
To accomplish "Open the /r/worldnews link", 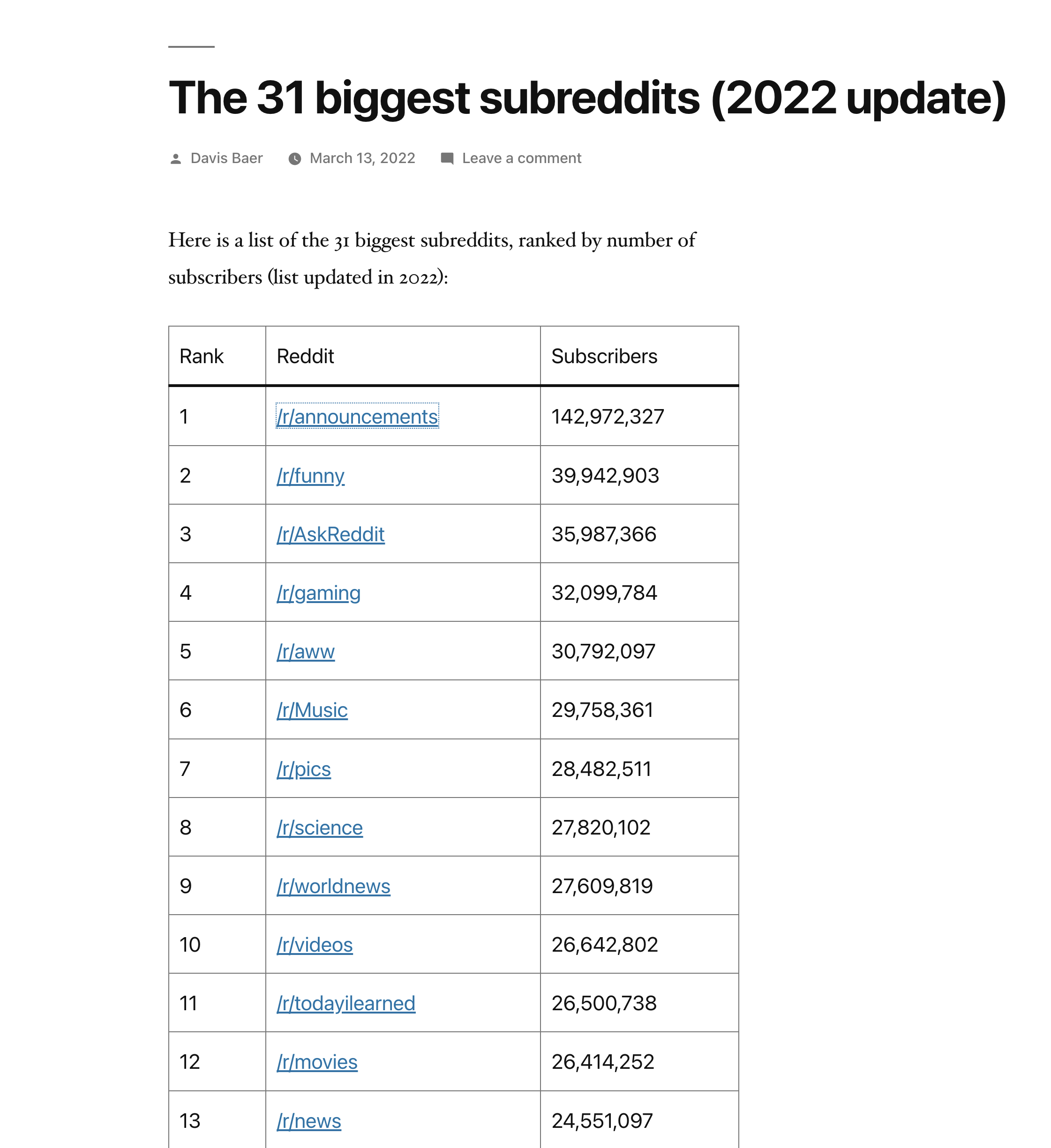I will (333, 886).
